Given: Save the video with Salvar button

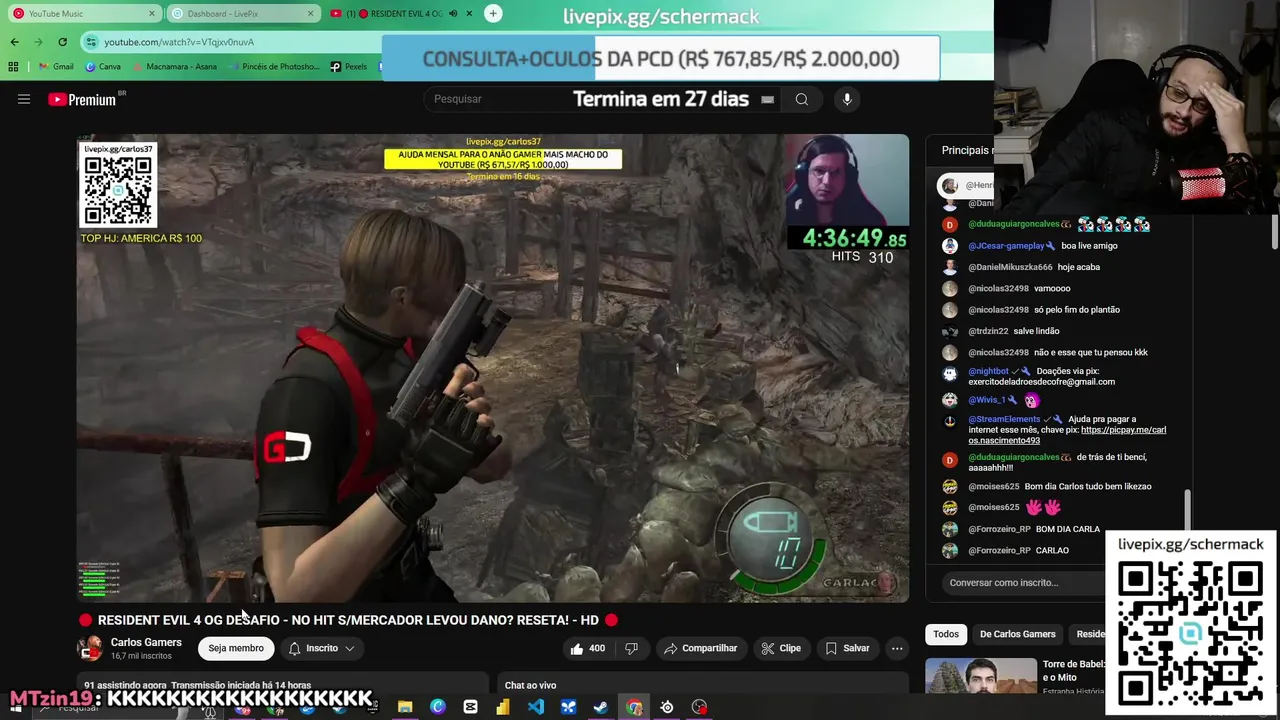Looking at the screenshot, I should [x=847, y=648].
